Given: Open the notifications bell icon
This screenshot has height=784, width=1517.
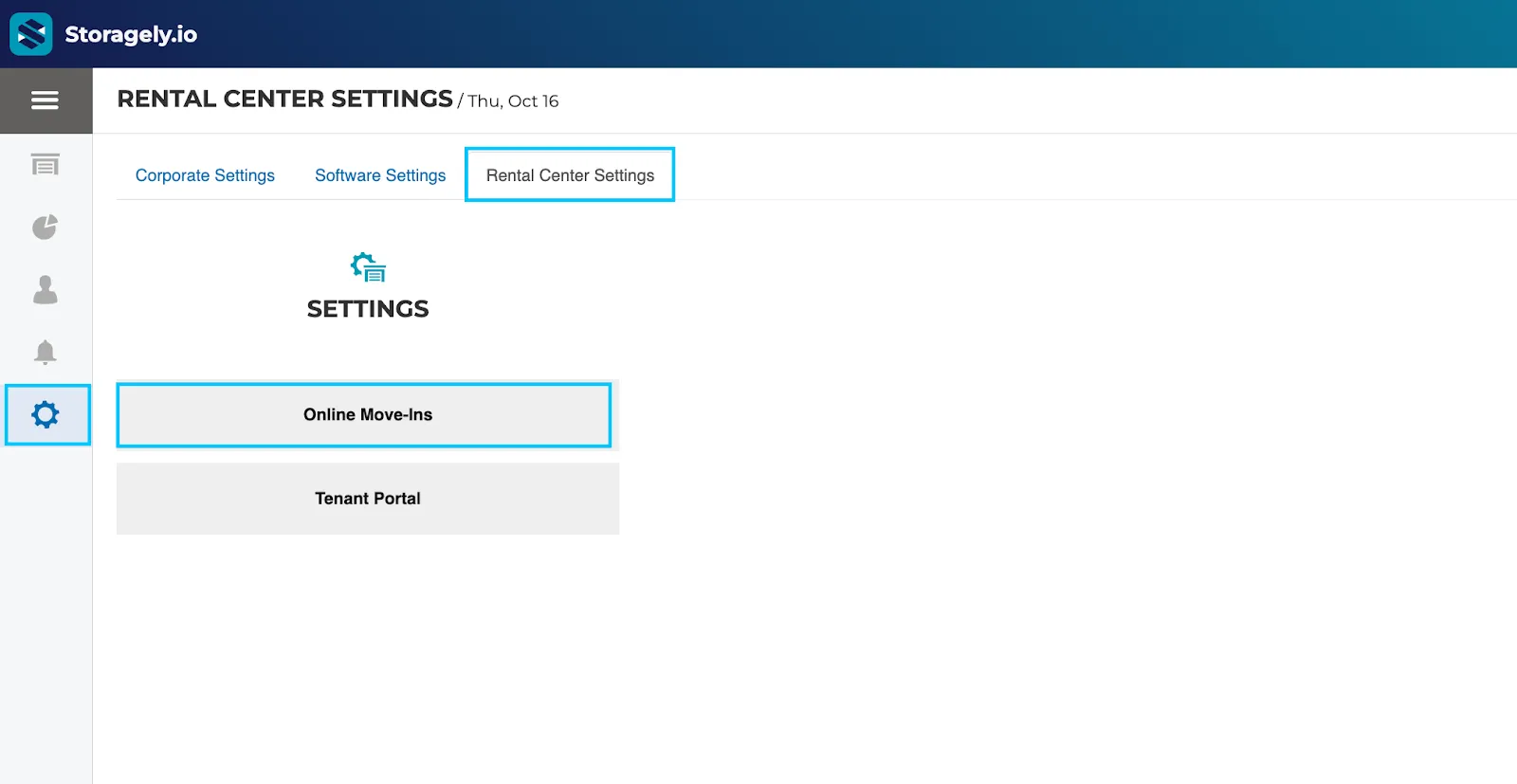Looking at the screenshot, I should [46, 353].
